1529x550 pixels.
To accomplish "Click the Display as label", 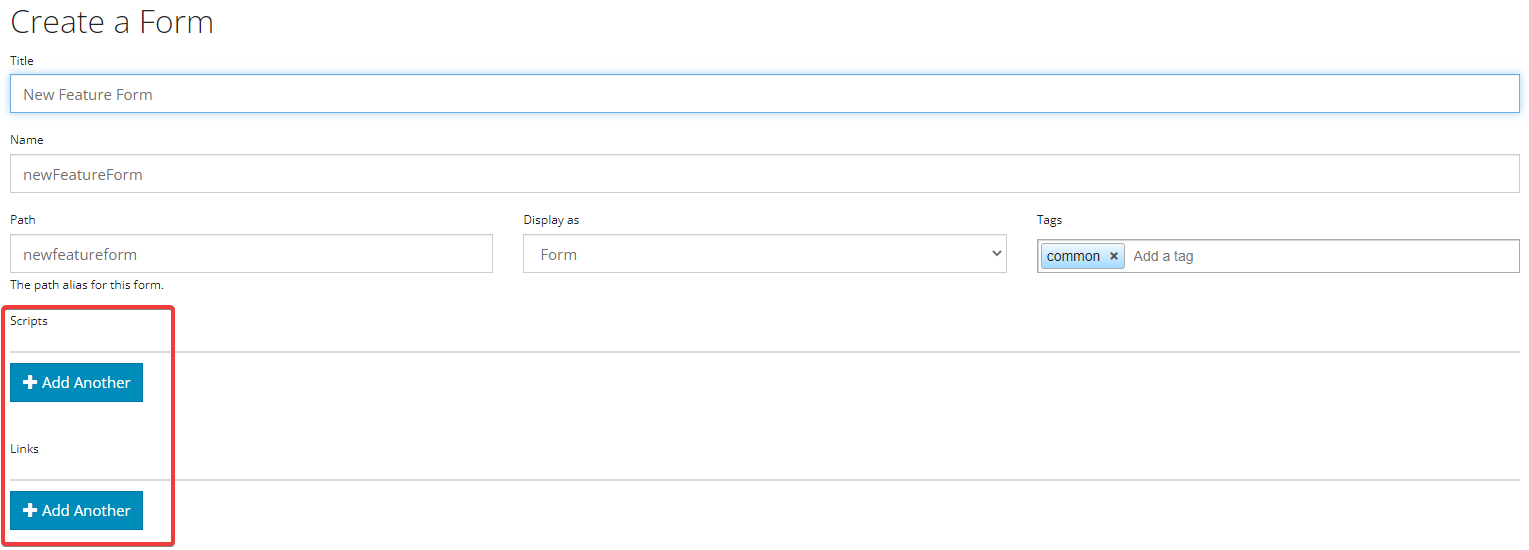I will 551,219.
